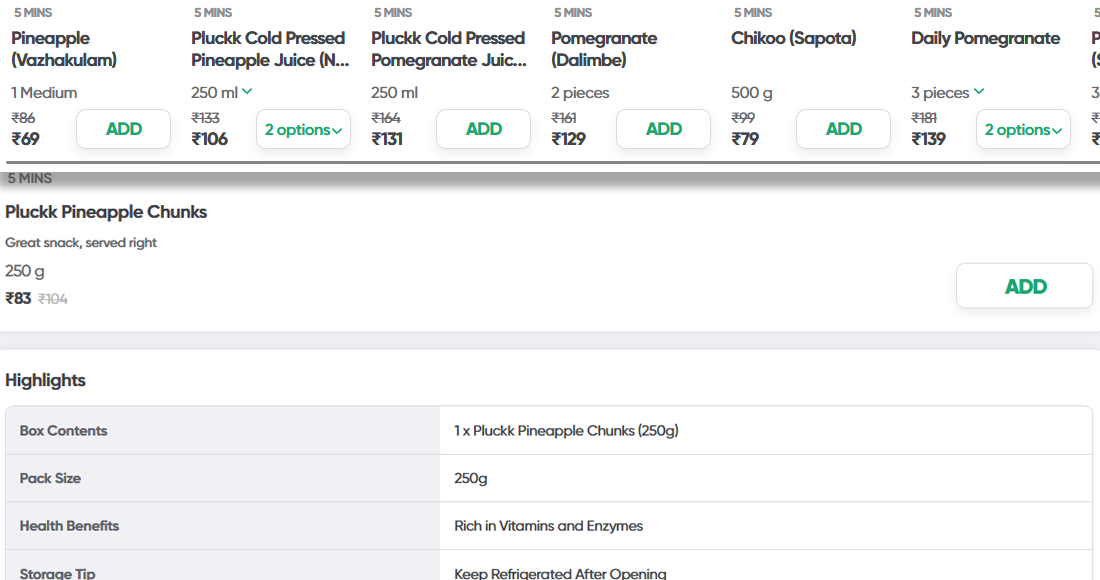
Task: Add Pineapple (Vazhakulam) to cart
Action: point(123,129)
